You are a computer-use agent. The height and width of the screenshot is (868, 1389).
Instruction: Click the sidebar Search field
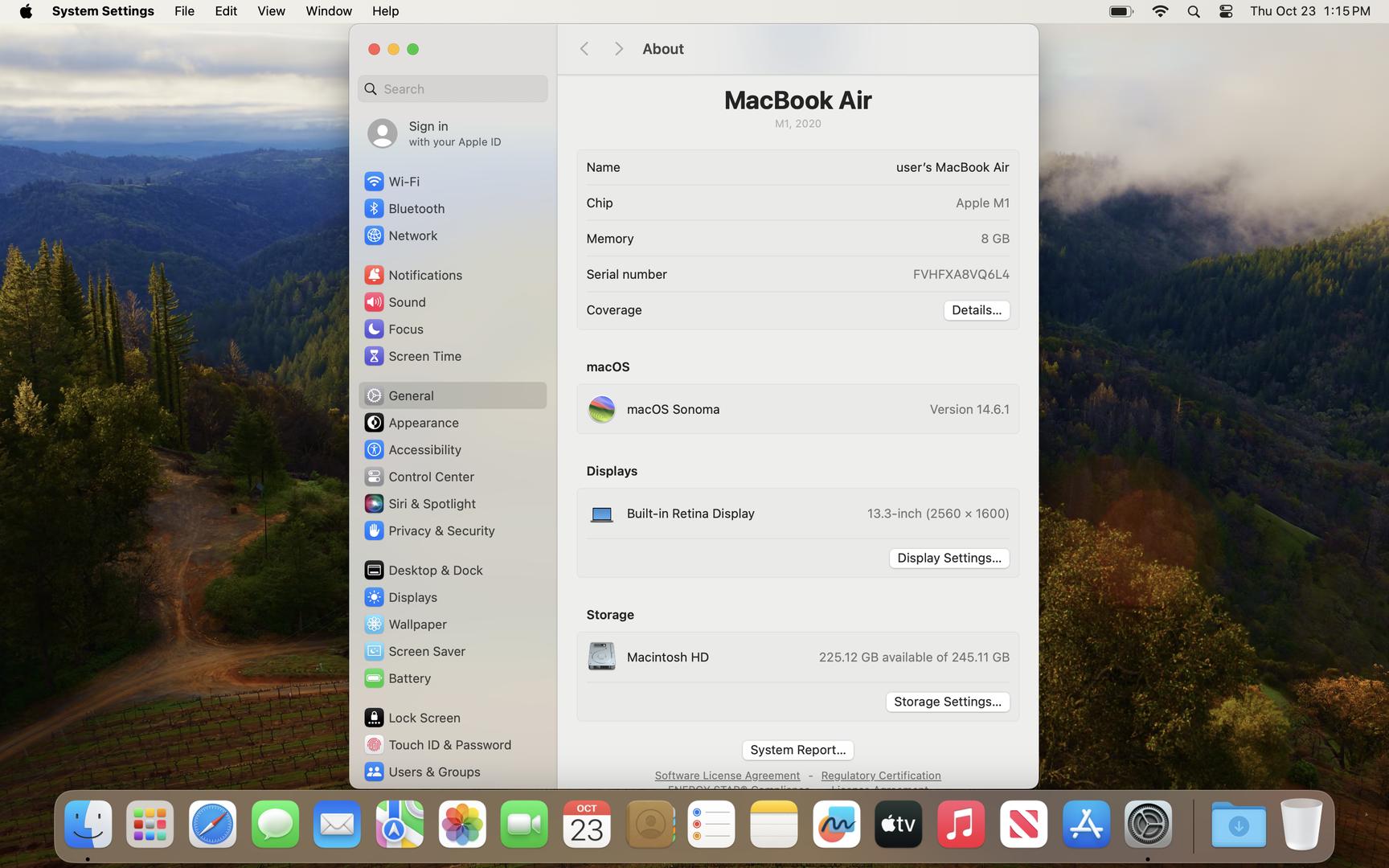pos(453,89)
